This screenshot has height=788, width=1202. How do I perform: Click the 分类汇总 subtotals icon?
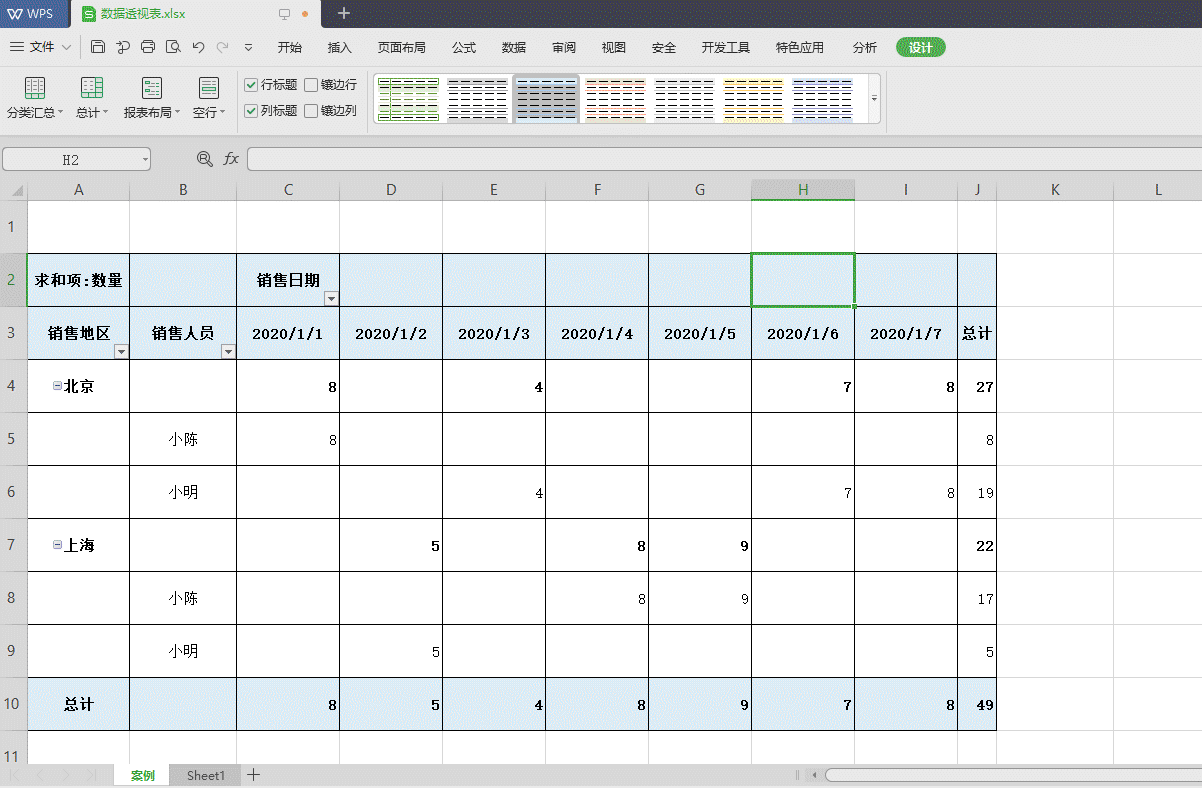pos(35,89)
